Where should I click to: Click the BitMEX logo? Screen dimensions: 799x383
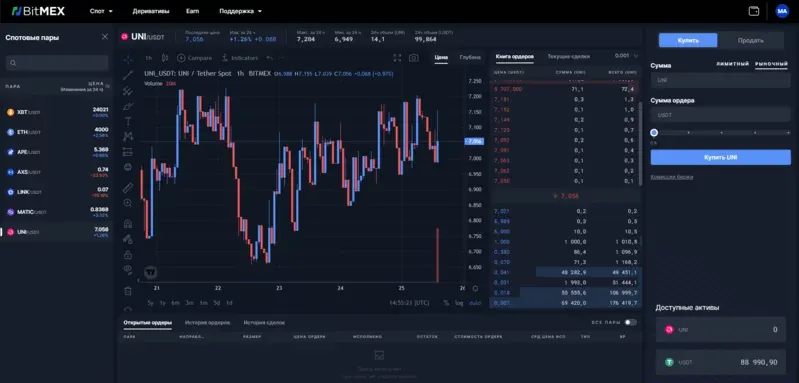[38, 11]
